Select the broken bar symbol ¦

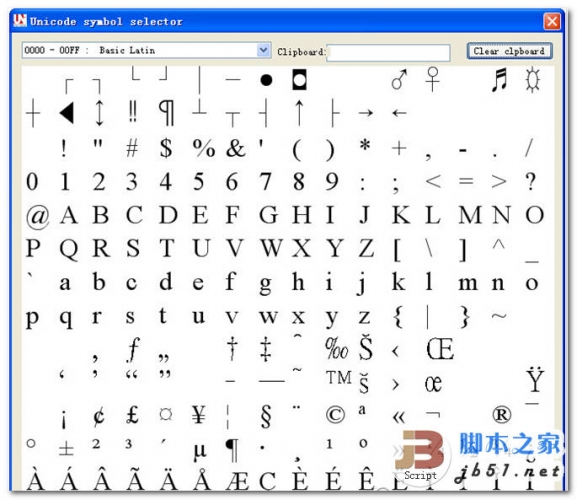[228, 417]
